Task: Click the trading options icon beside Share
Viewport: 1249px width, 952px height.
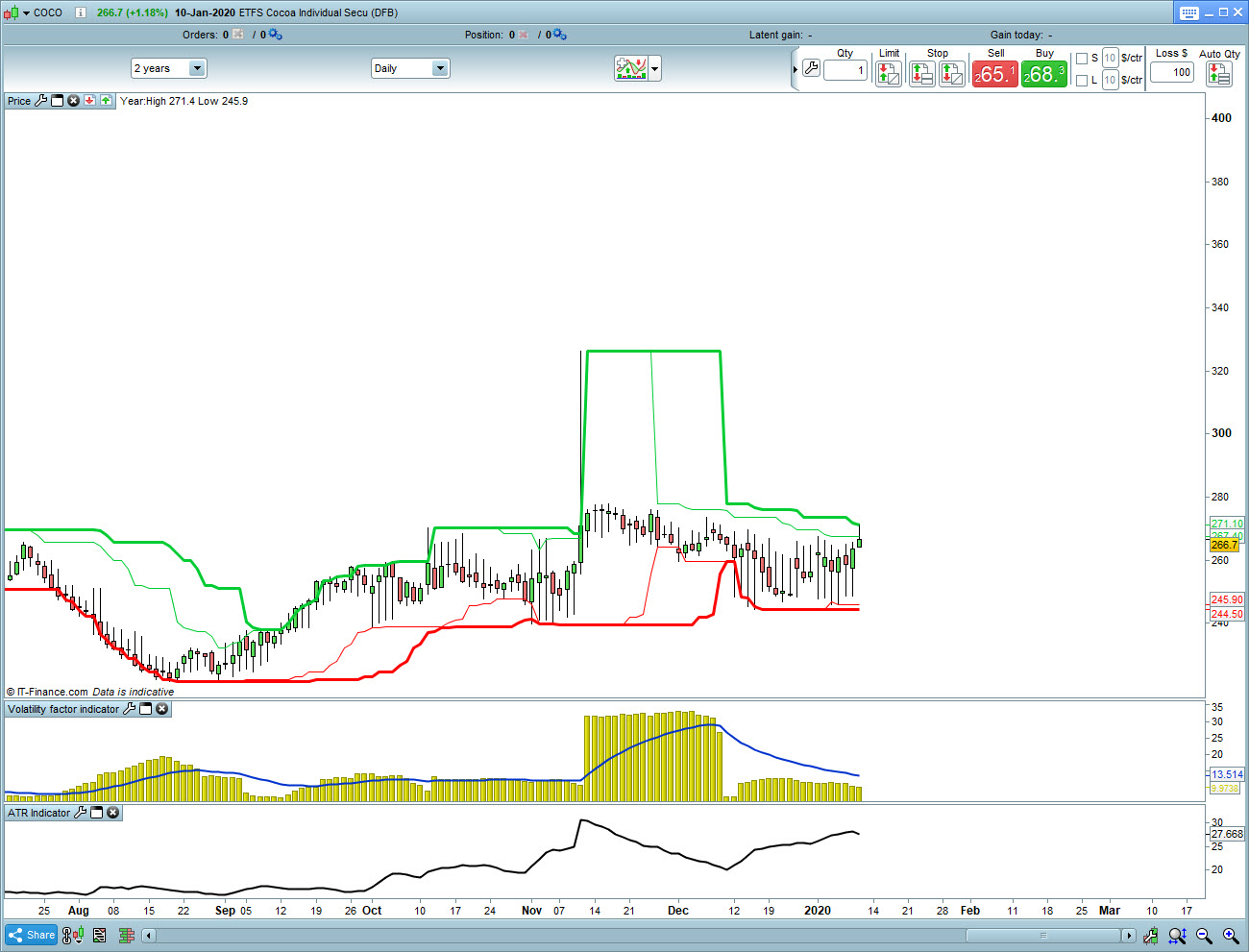Action: coord(73,935)
